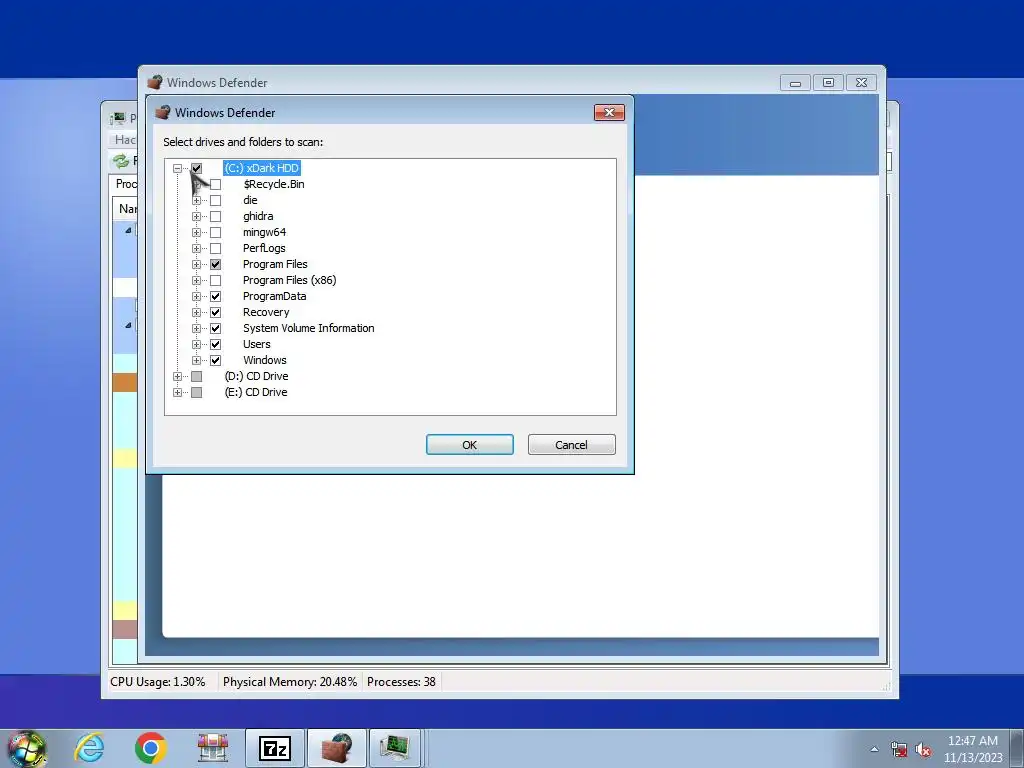Open the Windows Start menu
1024x768 pixels.
tap(26, 748)
